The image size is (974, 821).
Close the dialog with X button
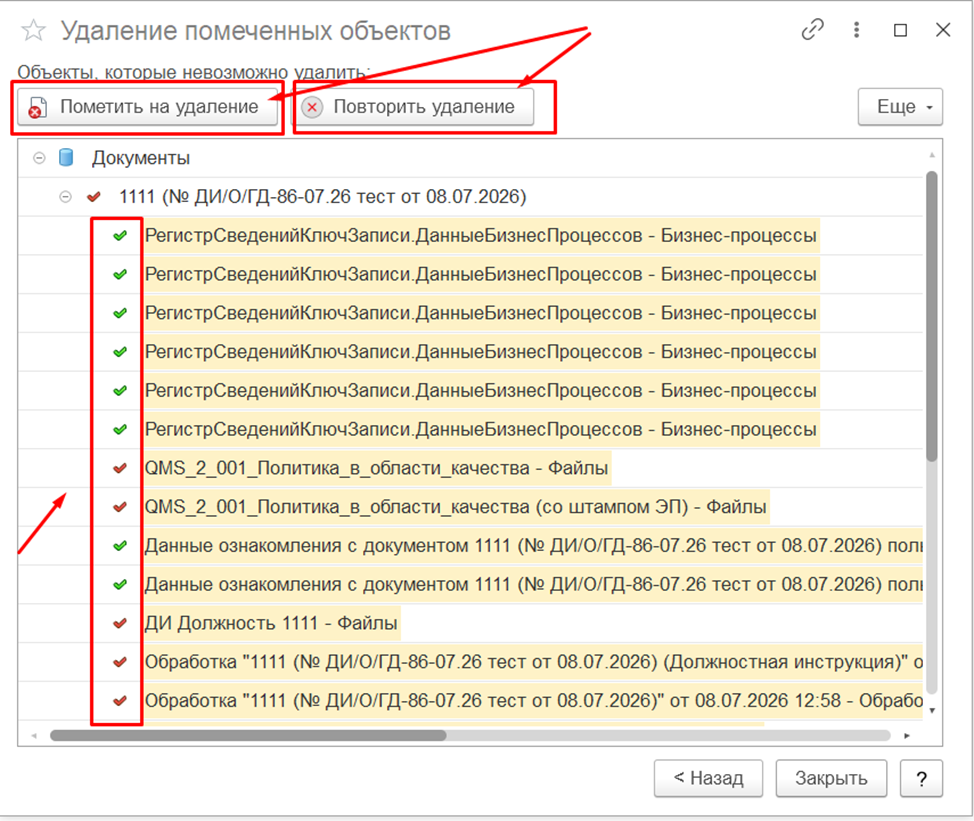click(943, 30)
